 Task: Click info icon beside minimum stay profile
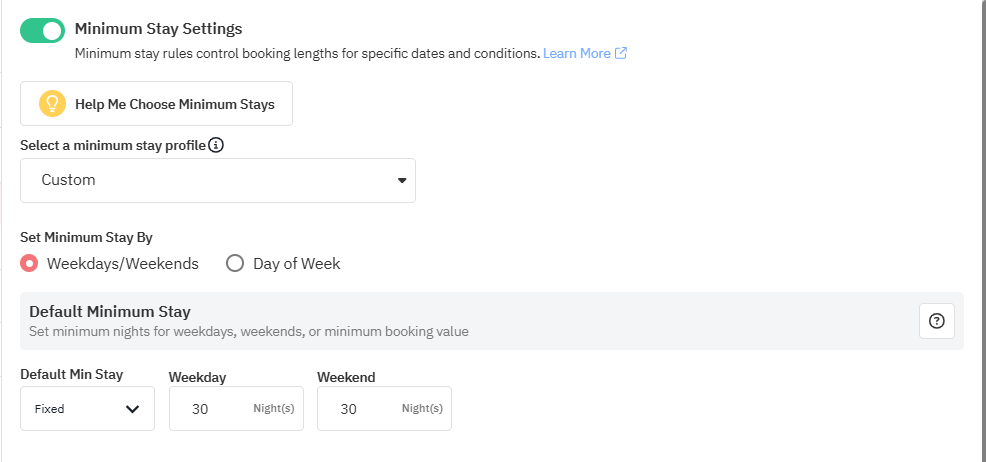[216, 145]
